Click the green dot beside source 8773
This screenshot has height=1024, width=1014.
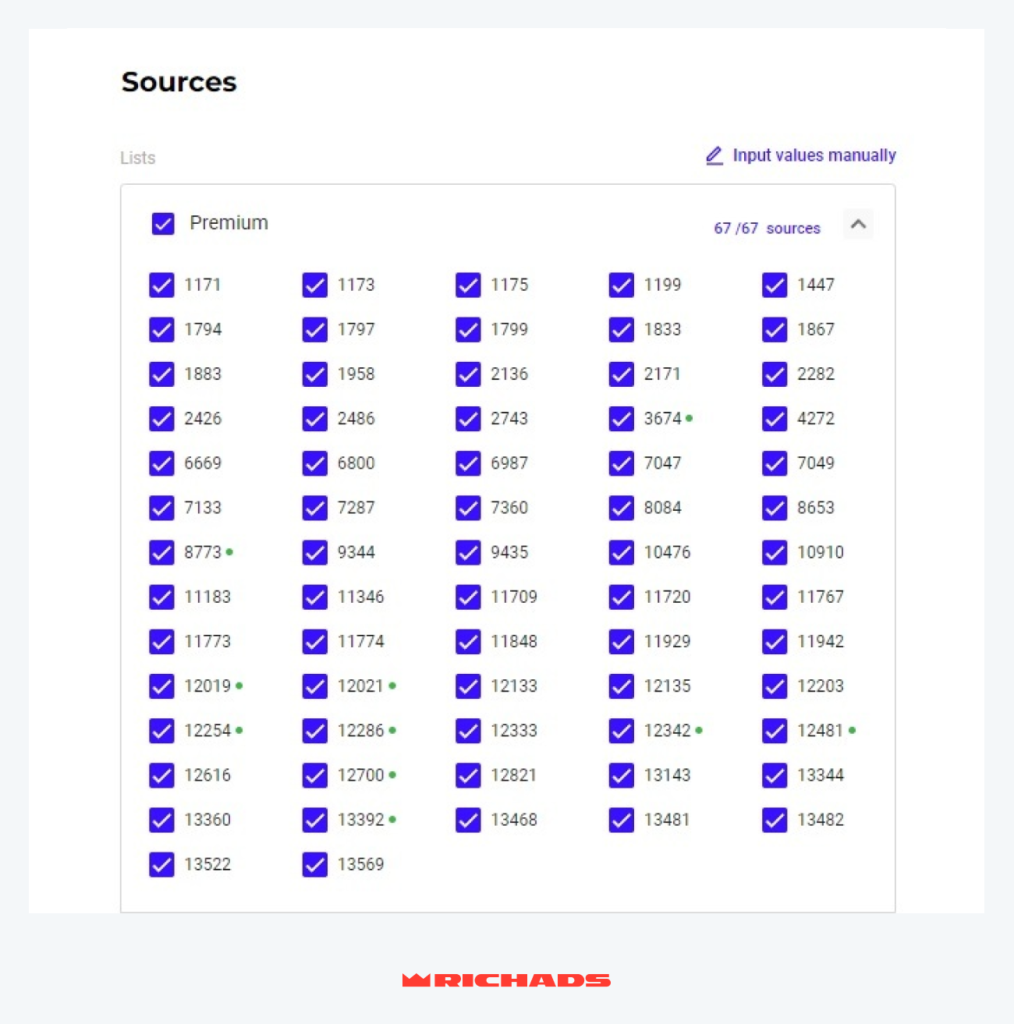229,552
